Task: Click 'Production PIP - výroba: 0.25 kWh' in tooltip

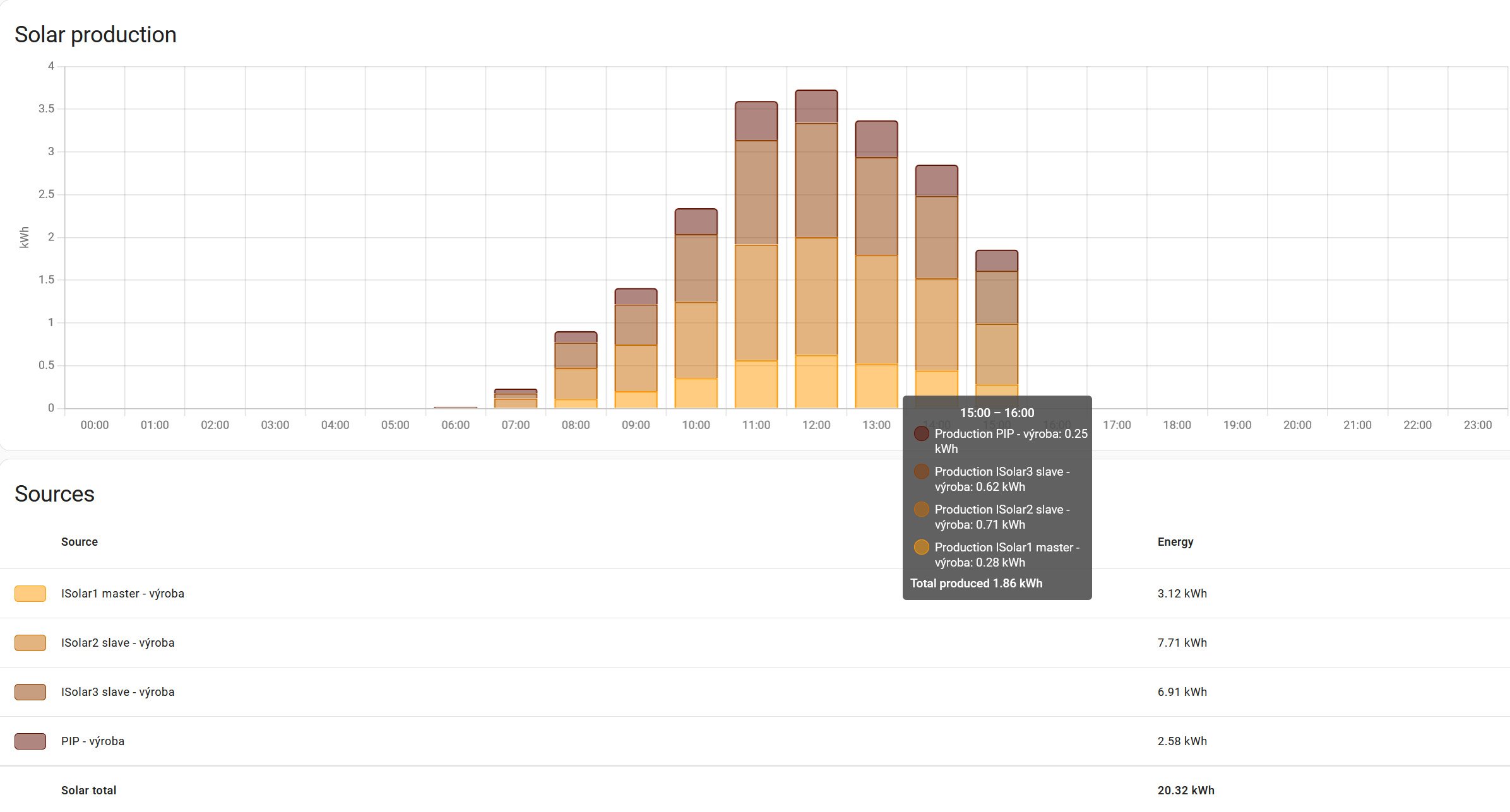Action: [x=1011, y=442]
